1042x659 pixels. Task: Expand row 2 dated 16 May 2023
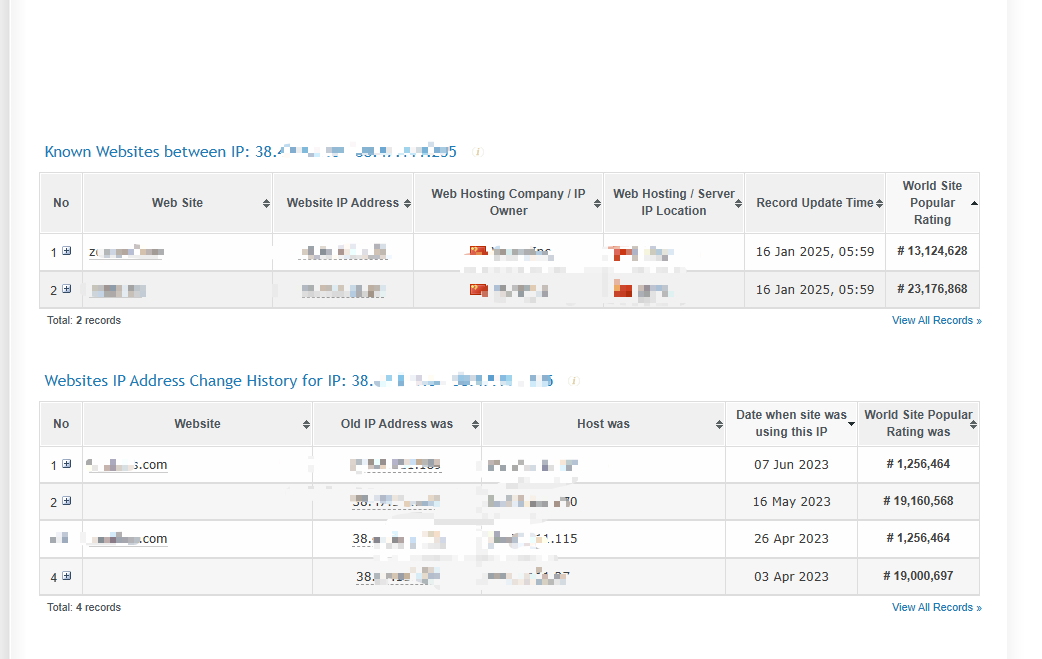(67, 501)
